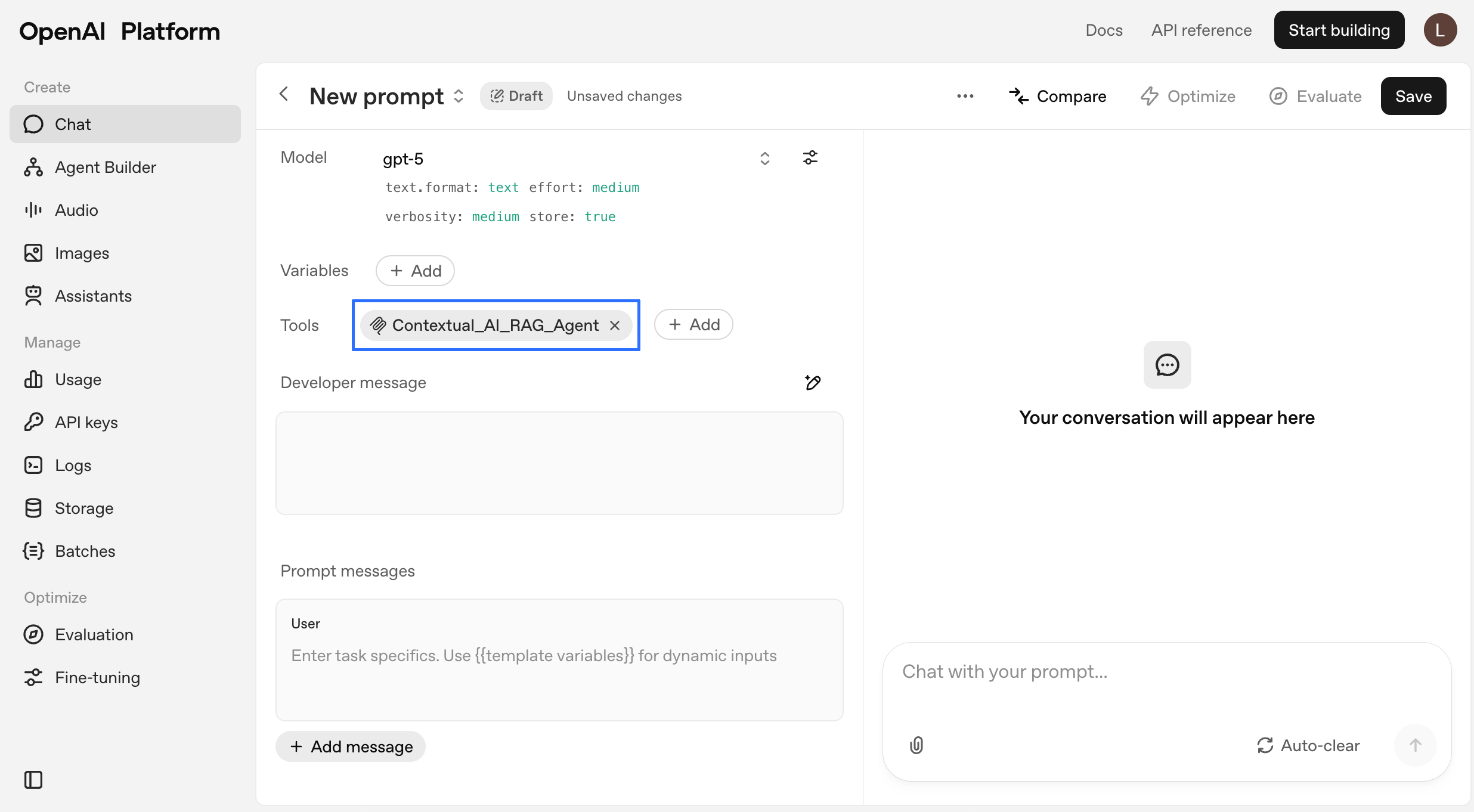Open the user avatar L profile
Image resolution: width=1474 pixels, height=812 pixels.
(1440, 30)
